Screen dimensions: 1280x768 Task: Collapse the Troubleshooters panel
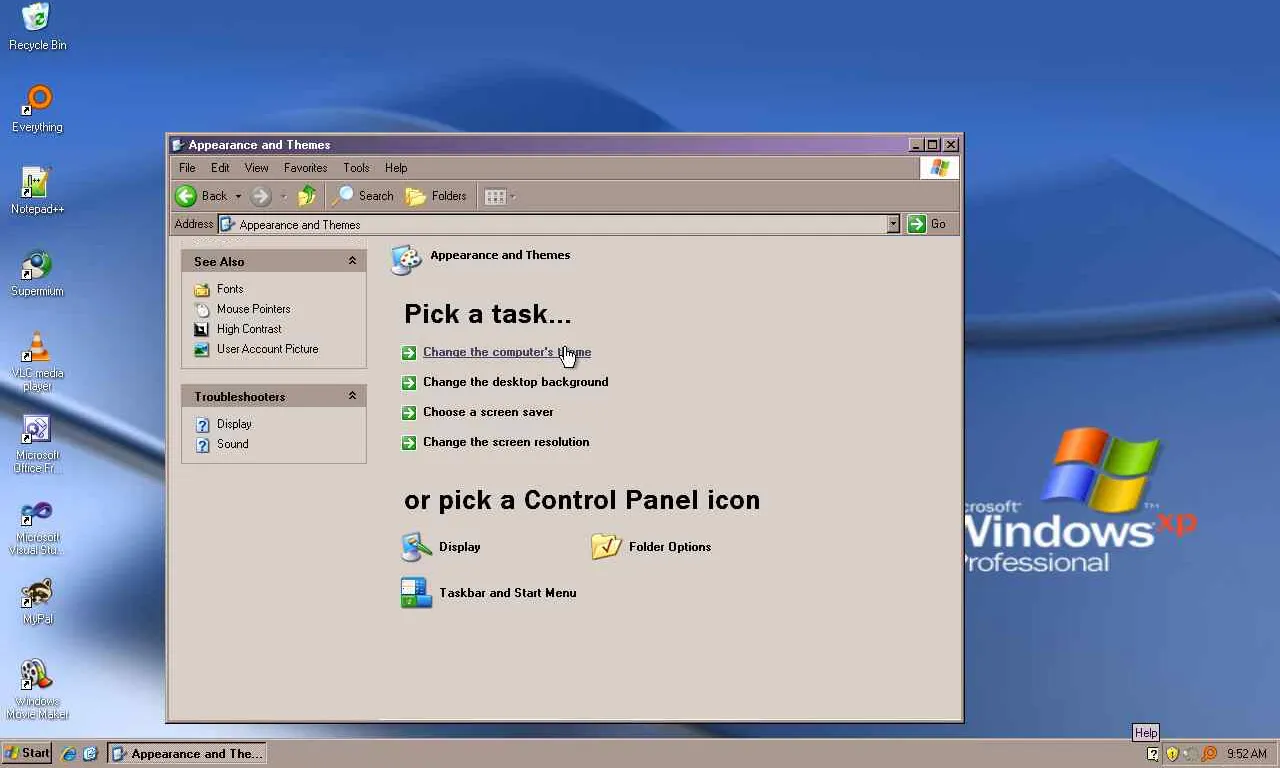click(x=352, y=396)
